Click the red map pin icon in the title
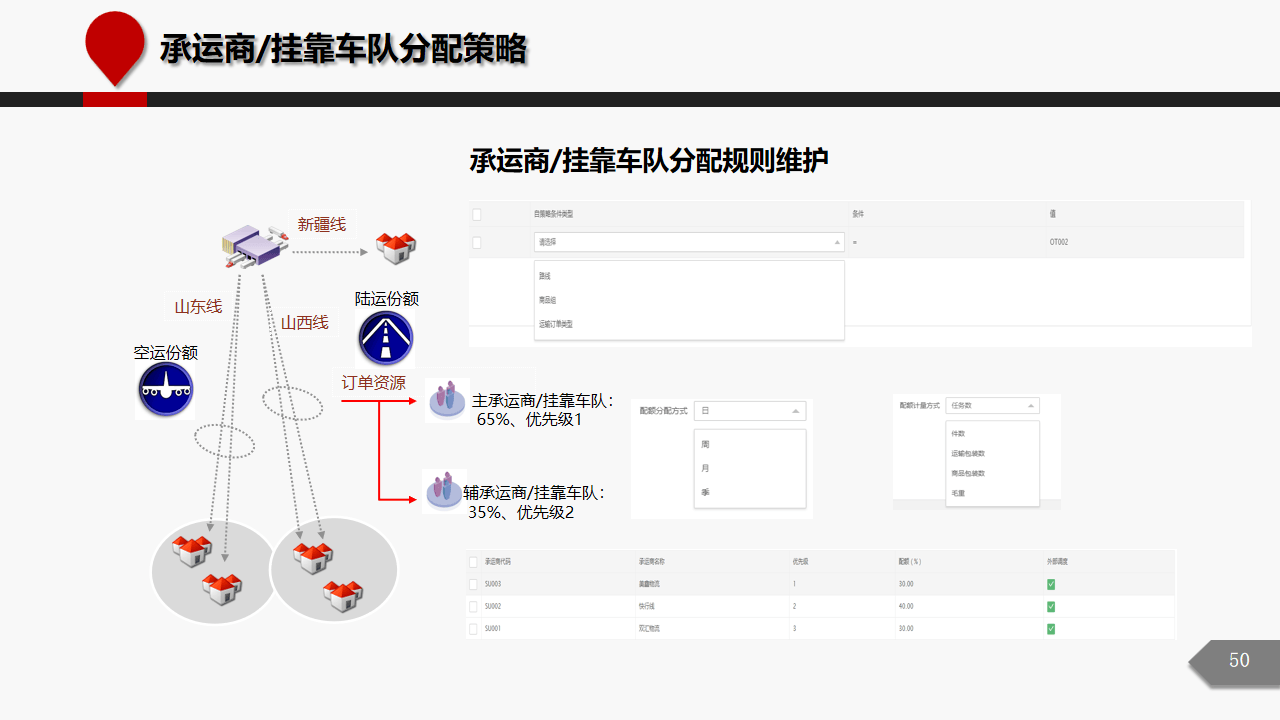The height and width of the screenshot is (720, 1280). click(x=116, y=48)
